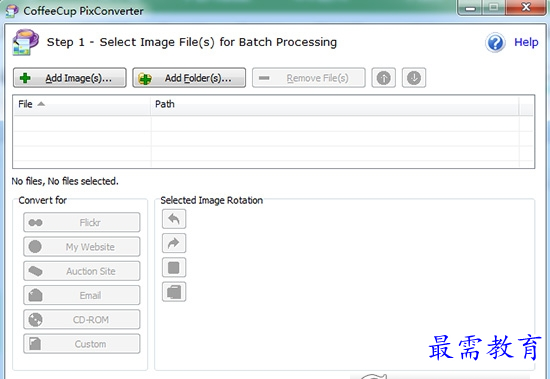The image size is (550, 379).
Task: Click the stacked-pages rotation icon
Action: [174, 292]
